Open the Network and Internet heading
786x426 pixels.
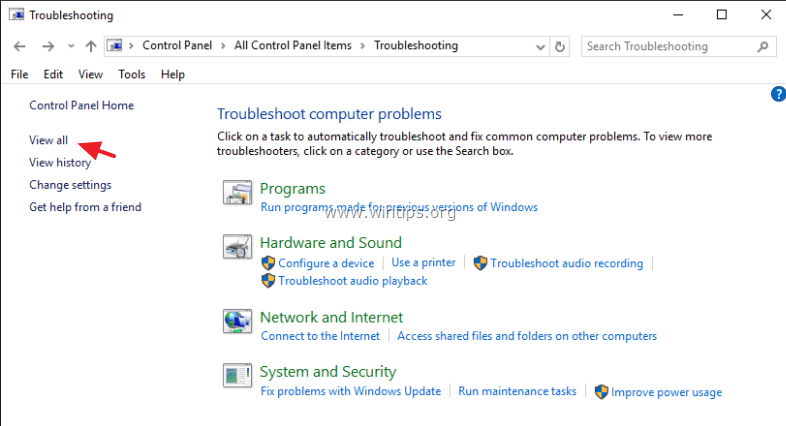click(x=331, y=317)
